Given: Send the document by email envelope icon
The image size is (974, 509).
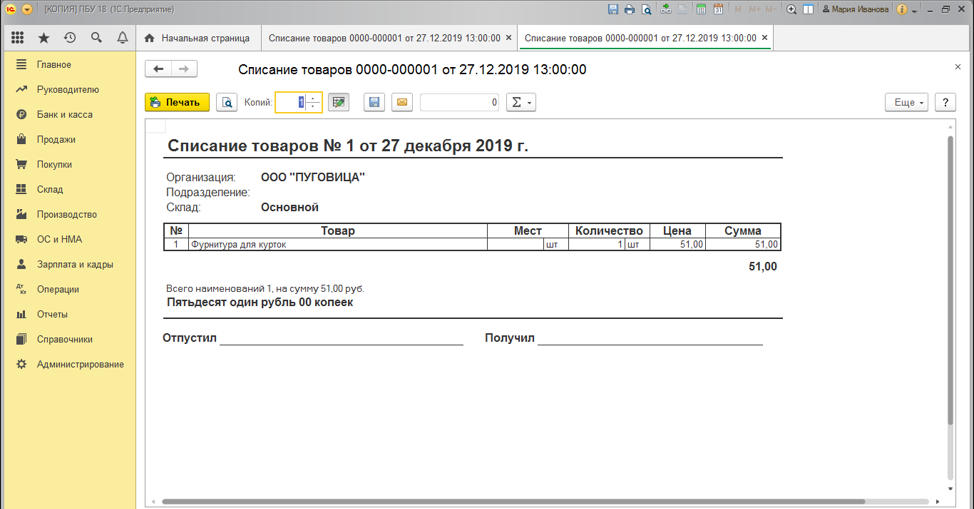Looking at the screenshot, I should tap(401, 103).
